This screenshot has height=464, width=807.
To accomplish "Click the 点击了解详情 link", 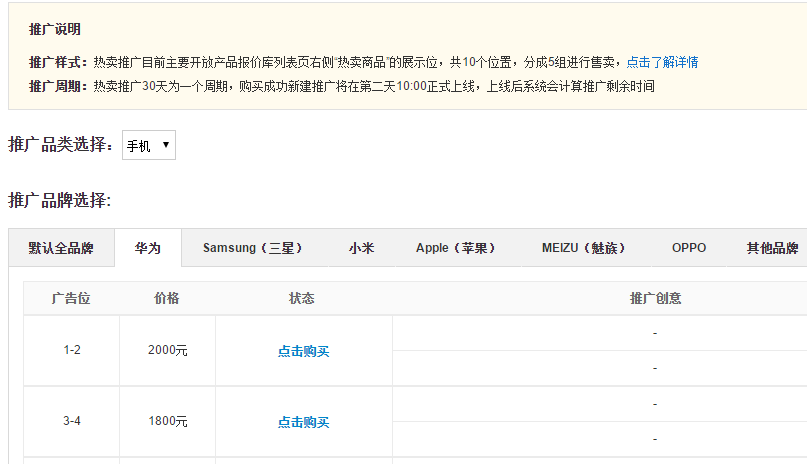I will tap(662, 62).
